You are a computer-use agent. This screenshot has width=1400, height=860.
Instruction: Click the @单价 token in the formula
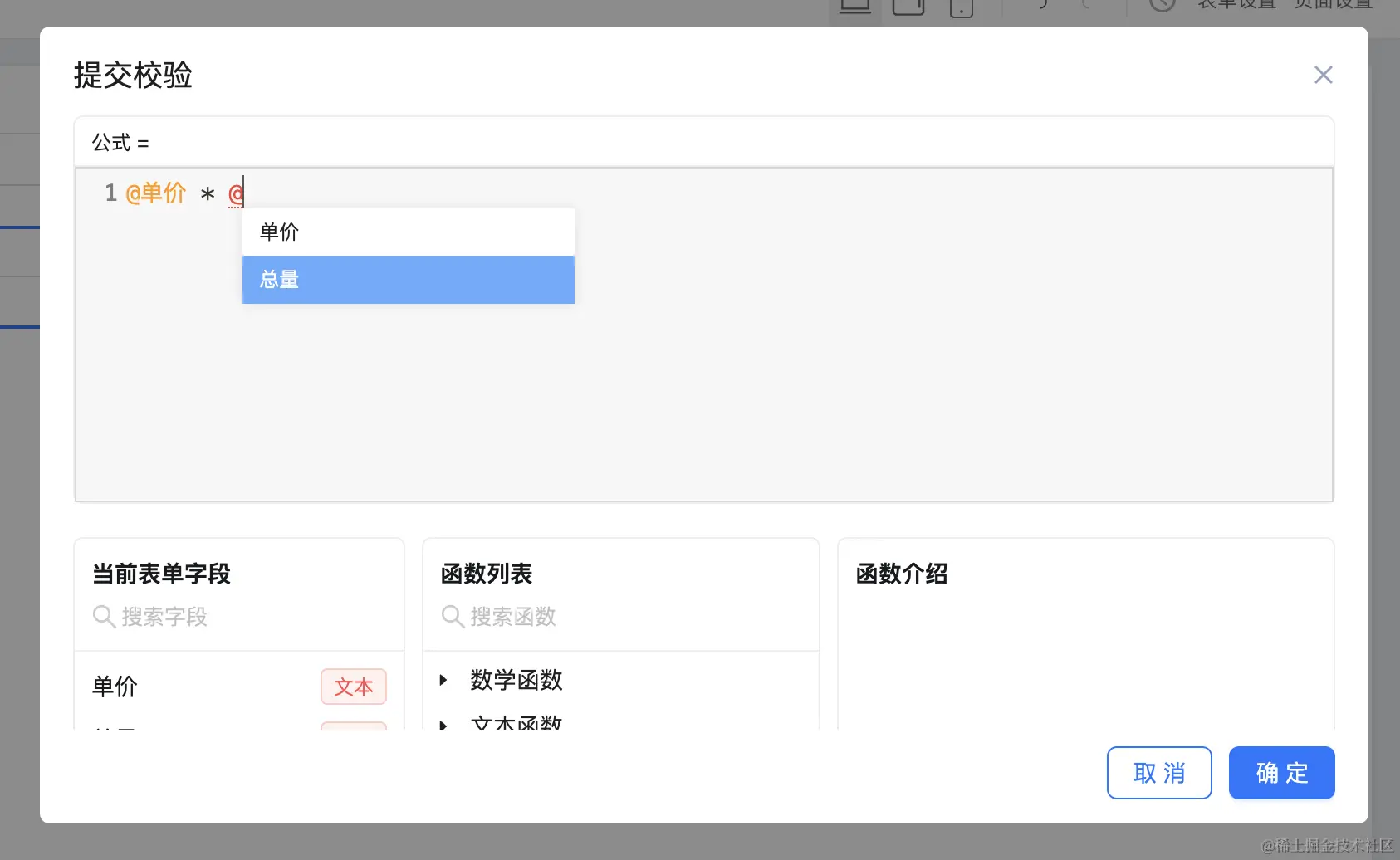[x=155, y=193]
